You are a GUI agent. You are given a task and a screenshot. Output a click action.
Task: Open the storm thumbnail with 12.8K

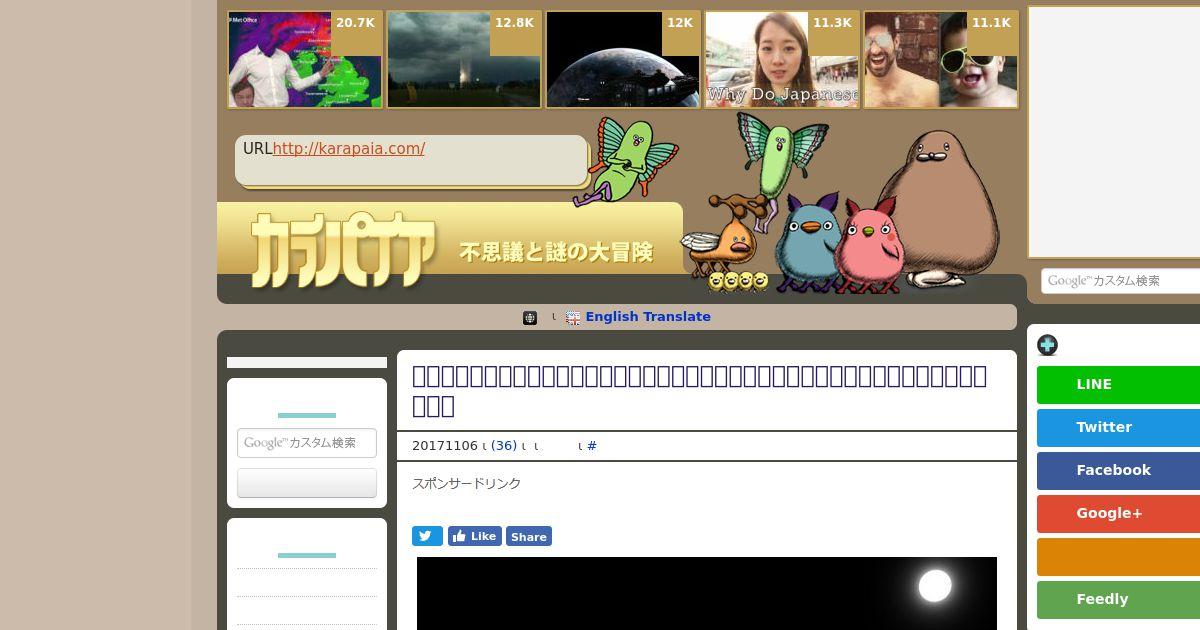464,60
